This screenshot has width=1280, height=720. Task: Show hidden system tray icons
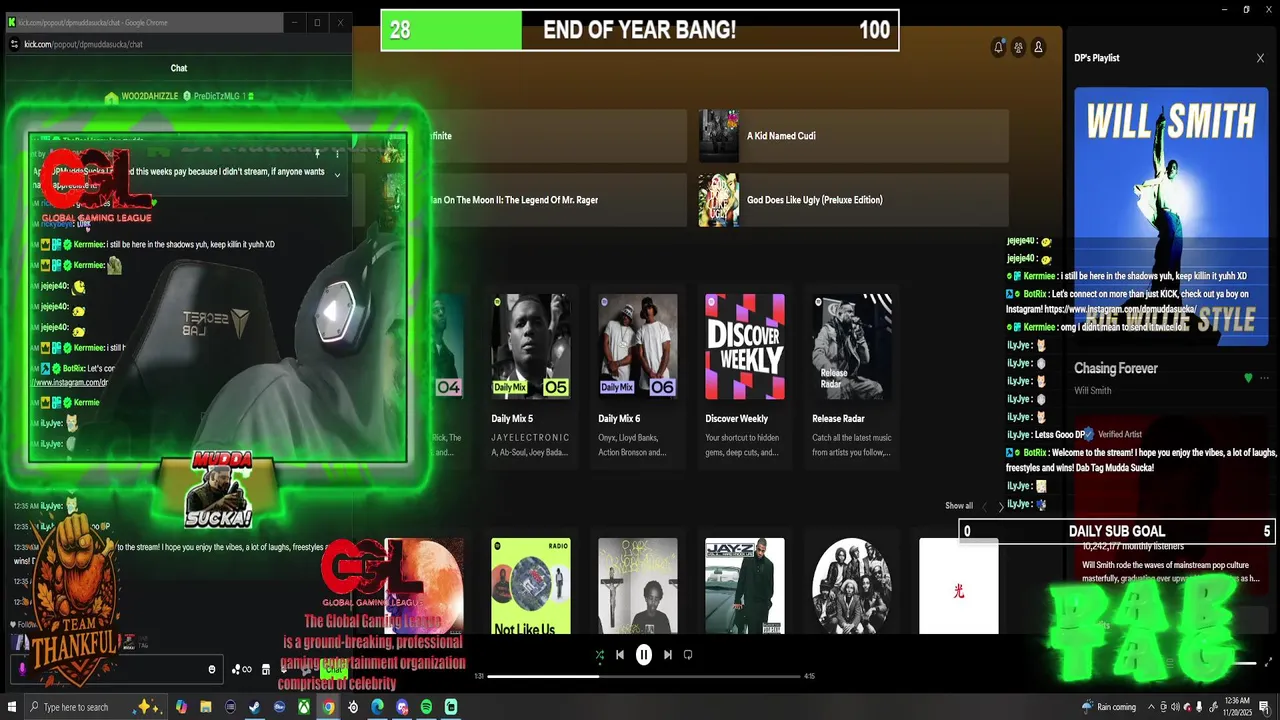1150,707
